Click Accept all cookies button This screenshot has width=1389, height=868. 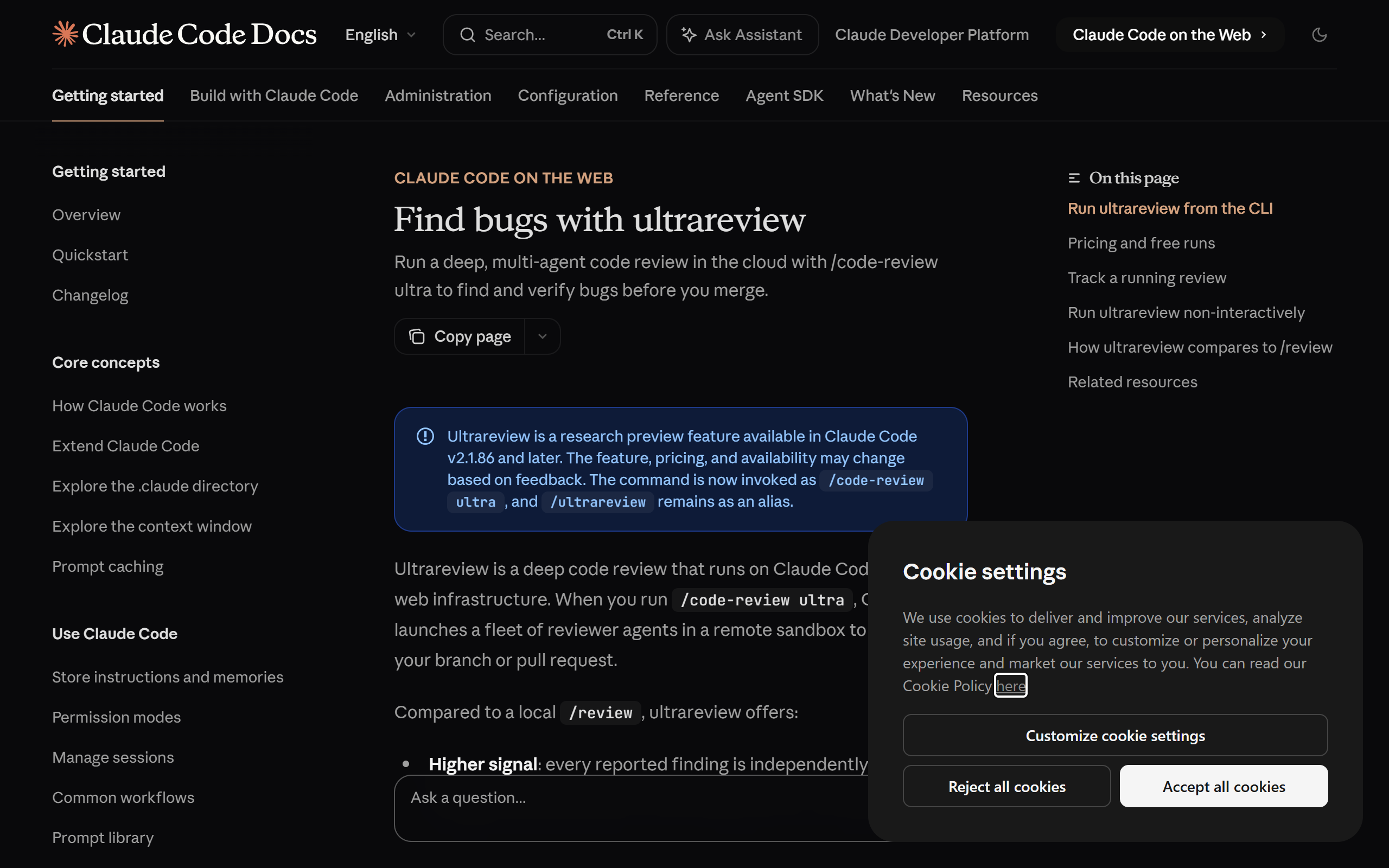(x=1223, y=787)
